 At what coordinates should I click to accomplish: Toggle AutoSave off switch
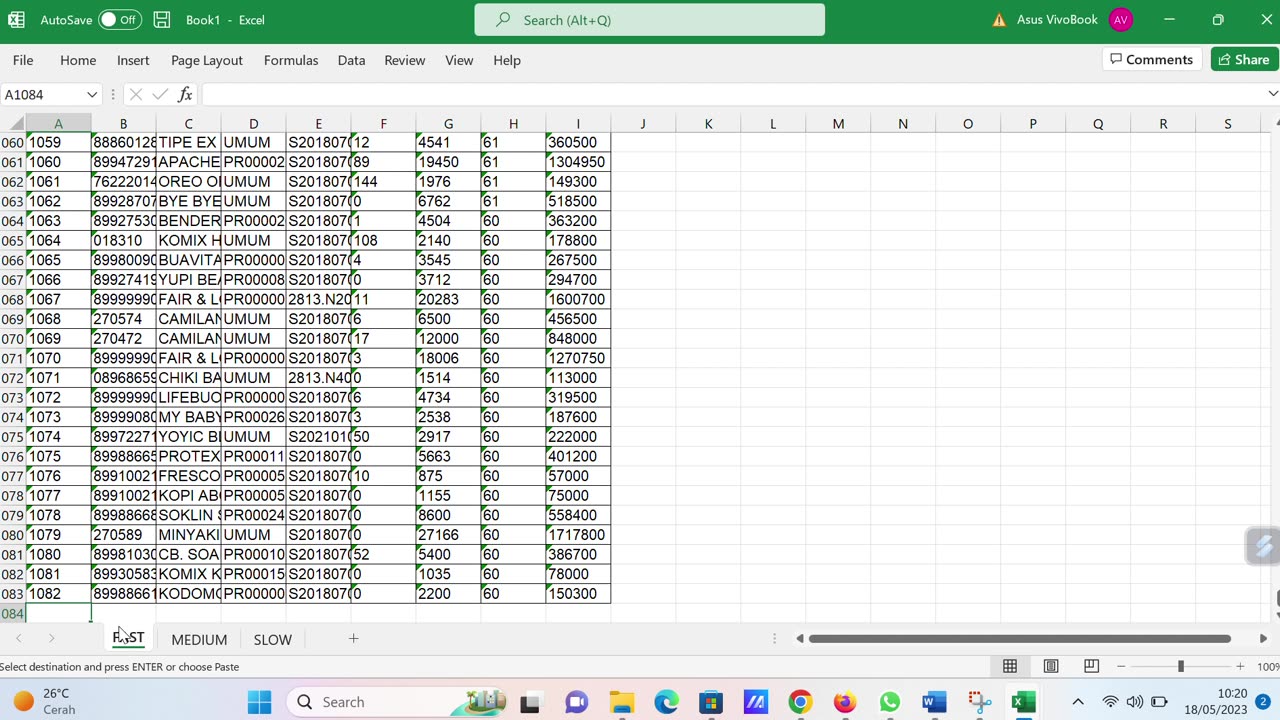pyautogui.click(x=120, y=20)
